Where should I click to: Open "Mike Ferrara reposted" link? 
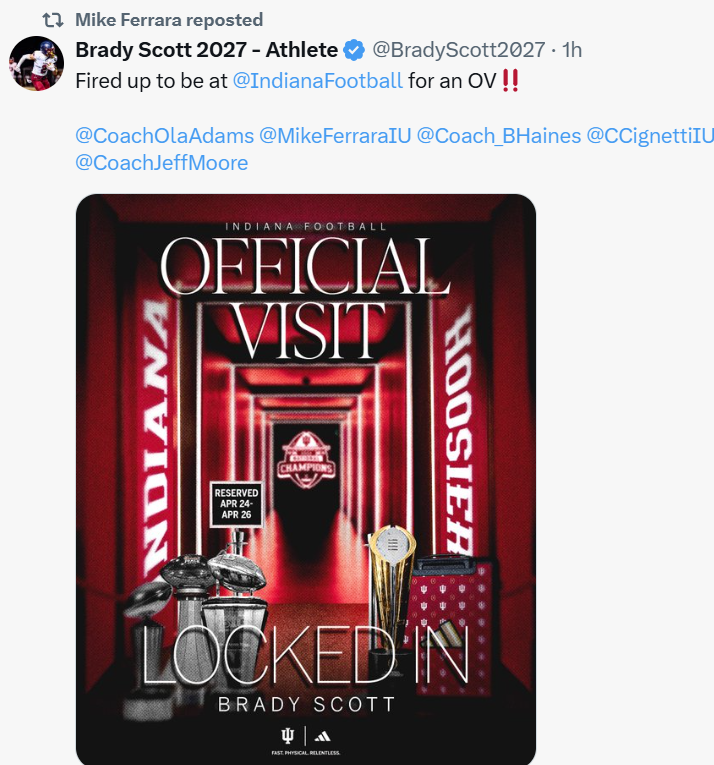point(169,20)
